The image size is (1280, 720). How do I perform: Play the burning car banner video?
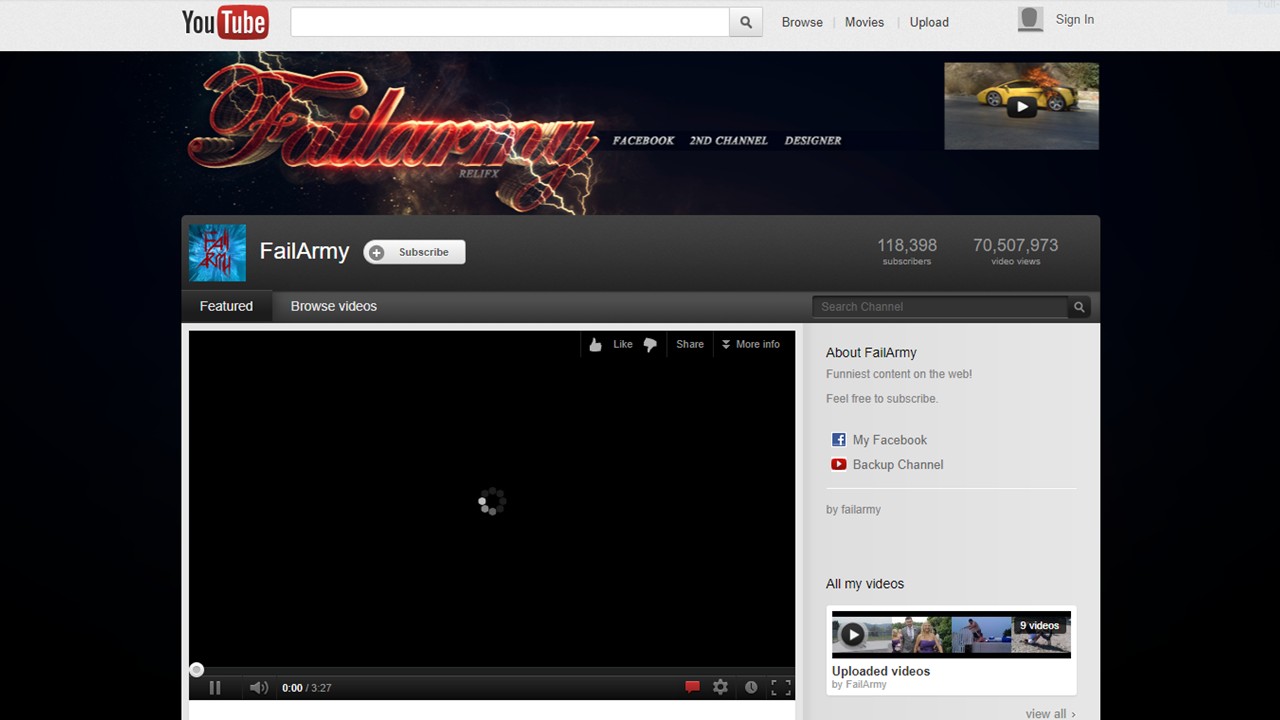click(1021, 106)
